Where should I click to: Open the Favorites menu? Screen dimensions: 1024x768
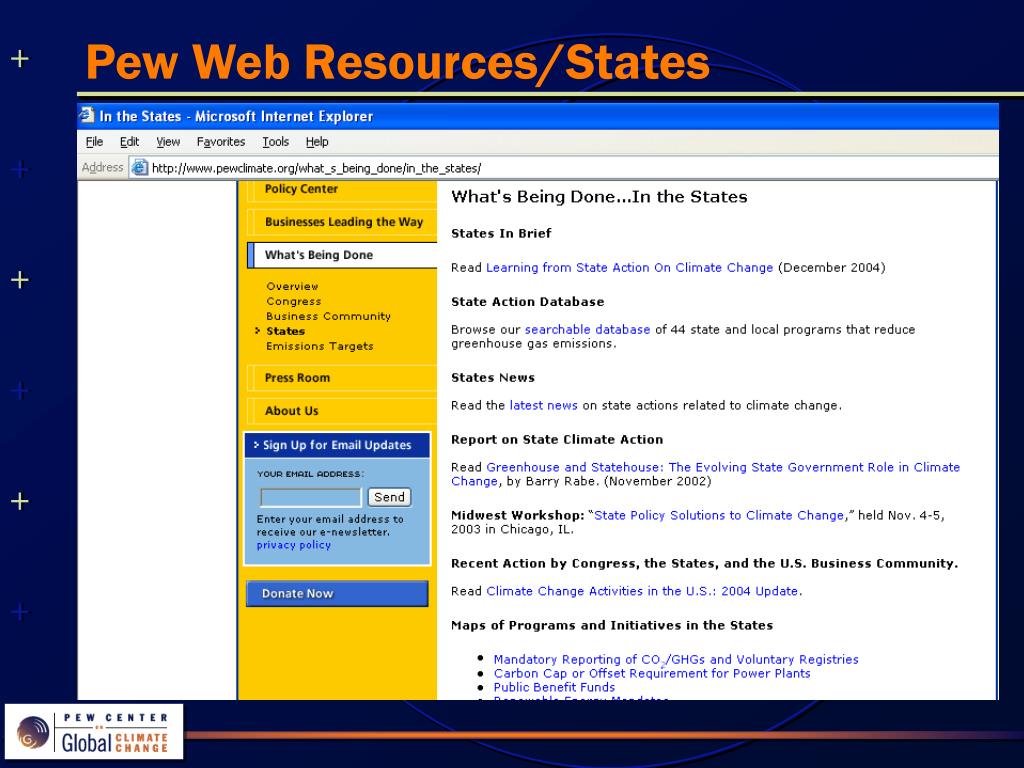tap(221, 142)
